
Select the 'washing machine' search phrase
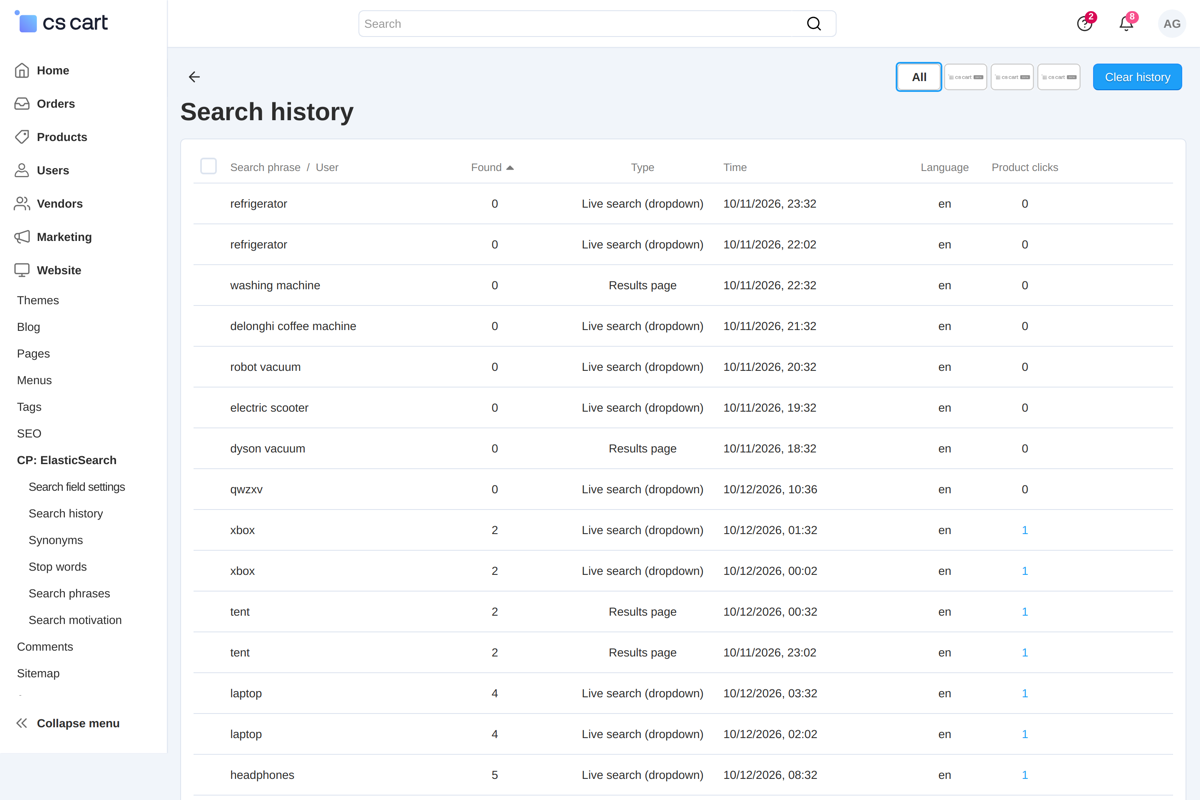point(275,286)
